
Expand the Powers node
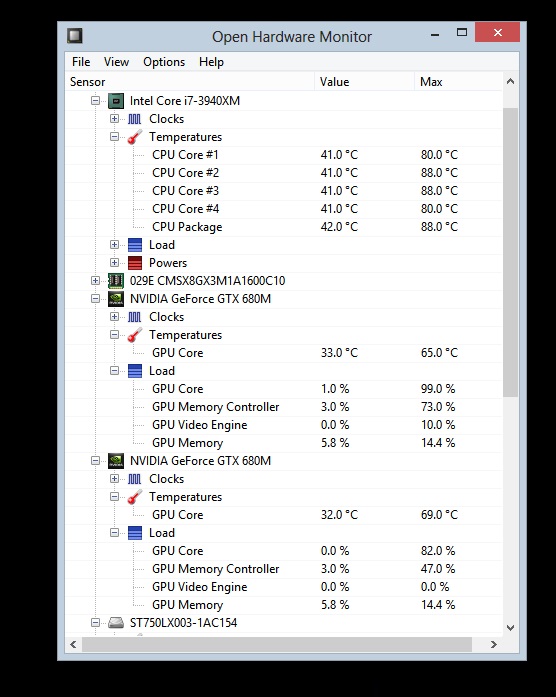click(x=114, y=263)
